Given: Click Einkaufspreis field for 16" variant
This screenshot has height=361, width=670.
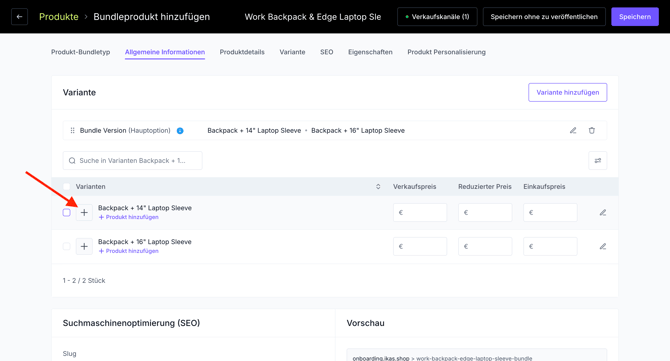Looking at the screenshot, I should pos(550,247).
